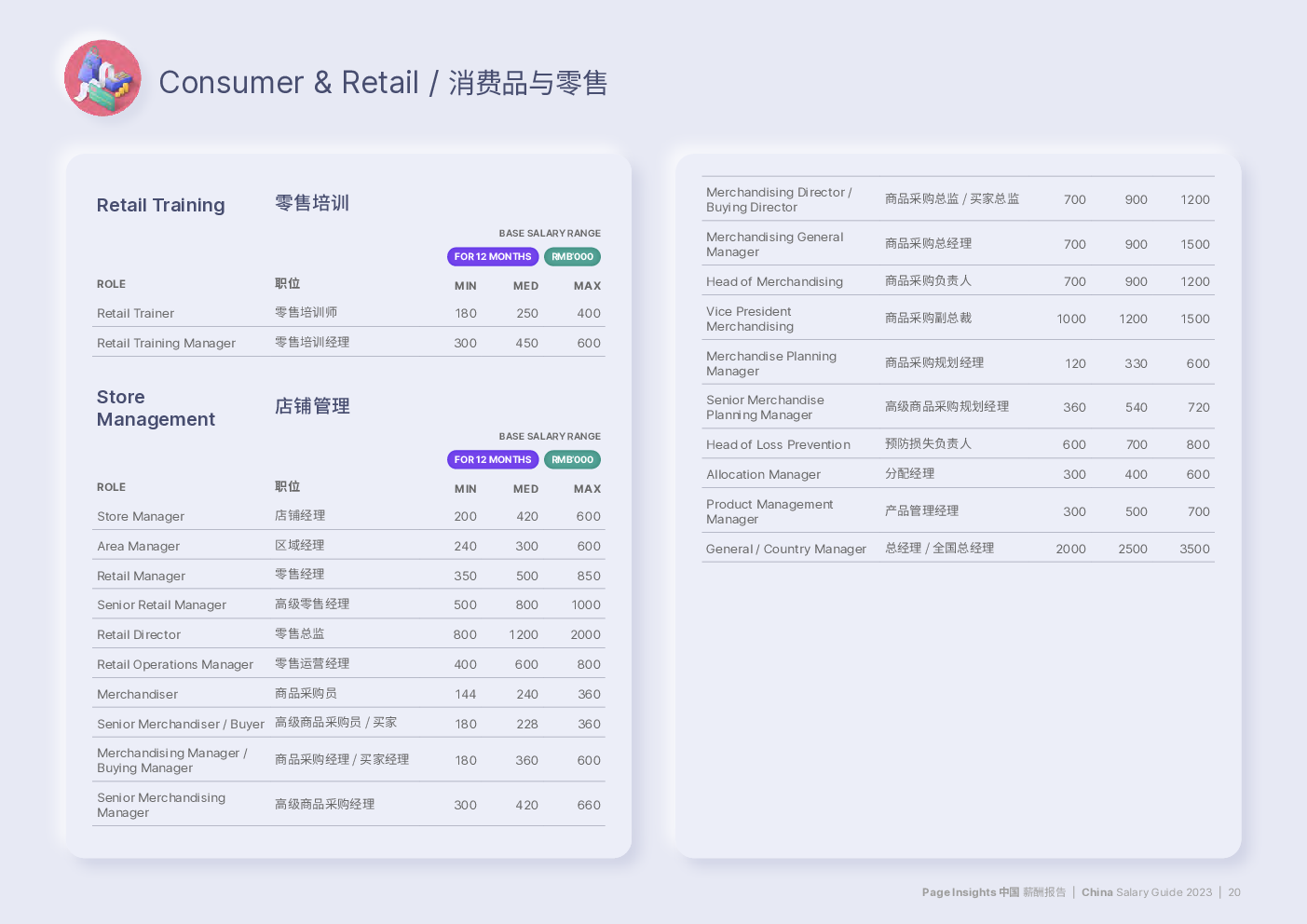Click the Retail Training 'FOR 12 MONTHS' badge
Image resolution: width=1307 pixels, height=924 pixels.
[x=493, y=257]
